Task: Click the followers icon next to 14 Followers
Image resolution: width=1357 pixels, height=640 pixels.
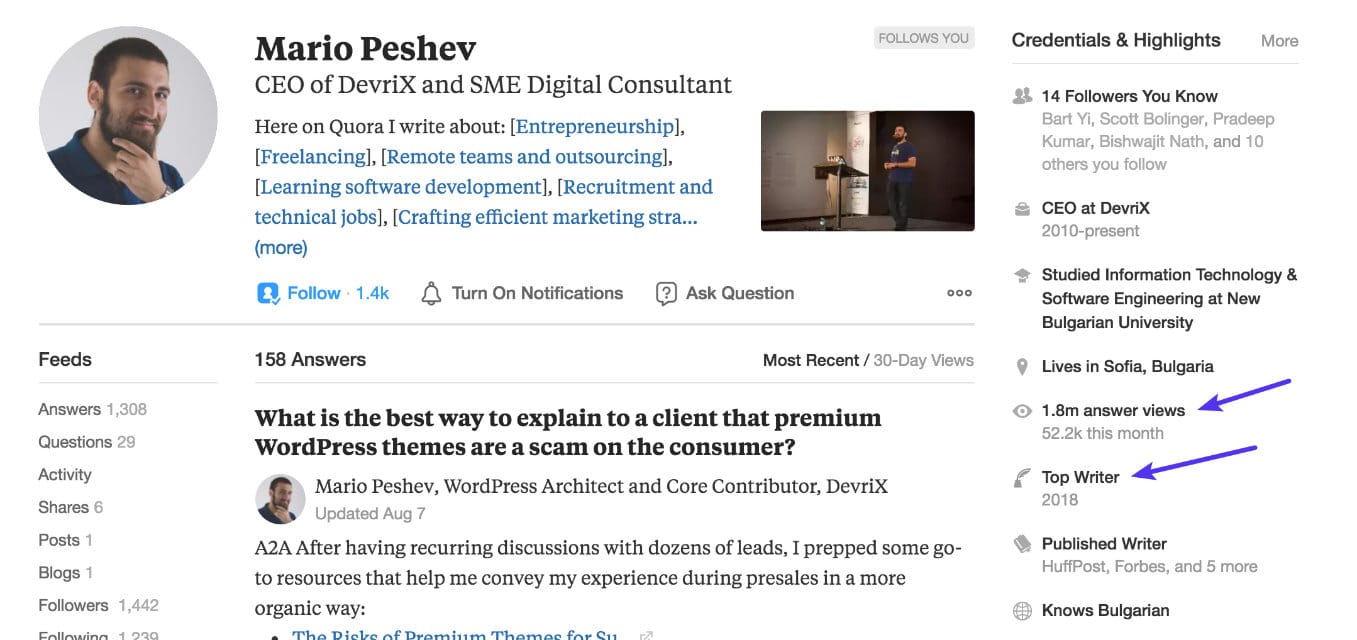Action: [x=1021, y=95]
